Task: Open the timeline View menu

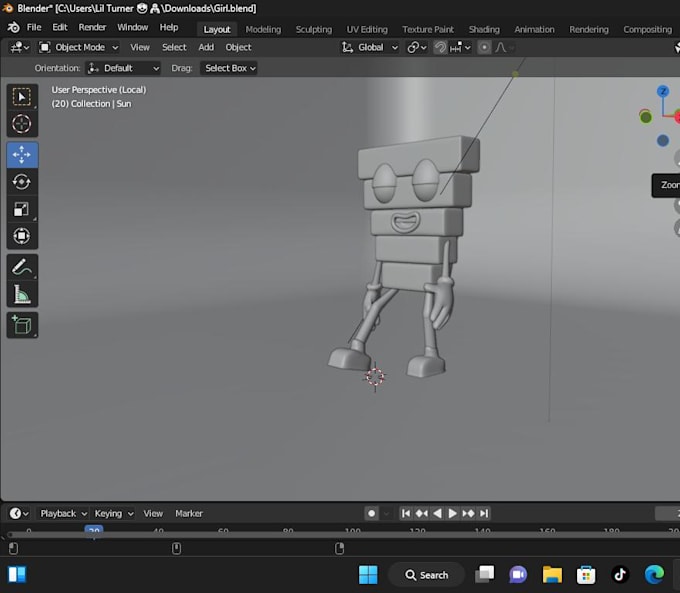Action: [x=153, y=514]
